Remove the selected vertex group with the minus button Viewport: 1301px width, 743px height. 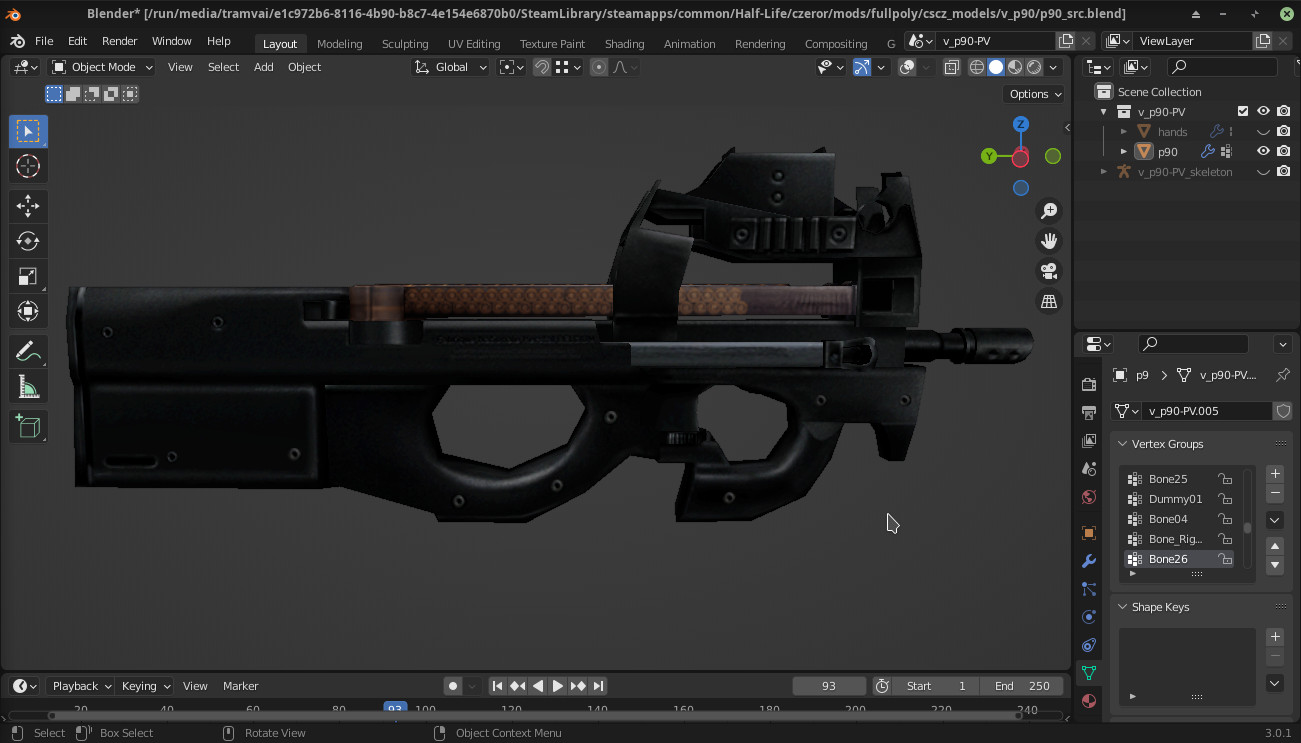pos(1274,493)
